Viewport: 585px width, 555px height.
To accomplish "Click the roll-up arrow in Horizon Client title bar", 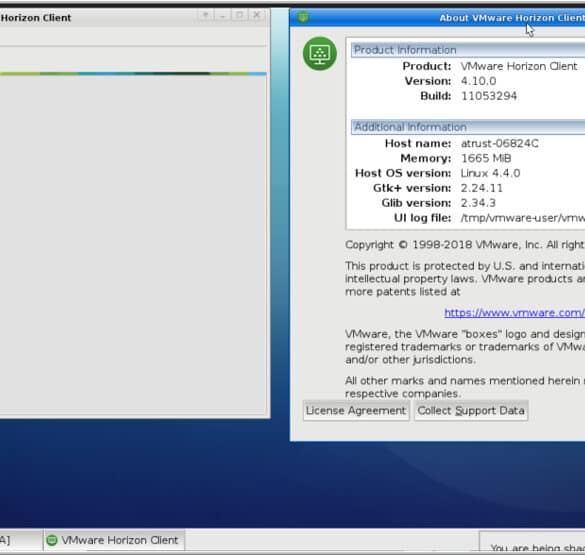I will 206,15.
